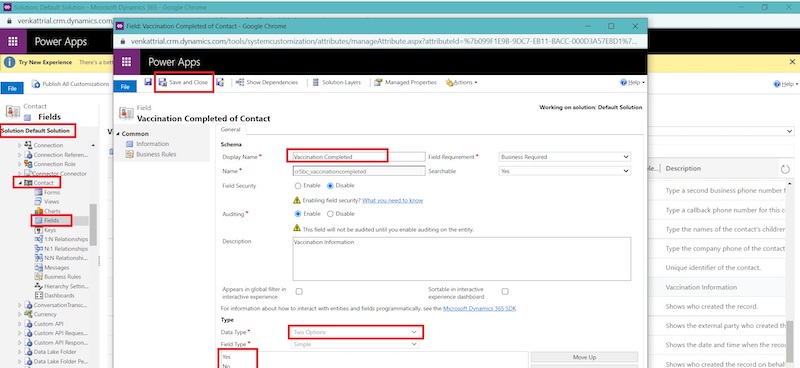The image size is (800, 368).
Task: Select the General tab
Action: 231,130
